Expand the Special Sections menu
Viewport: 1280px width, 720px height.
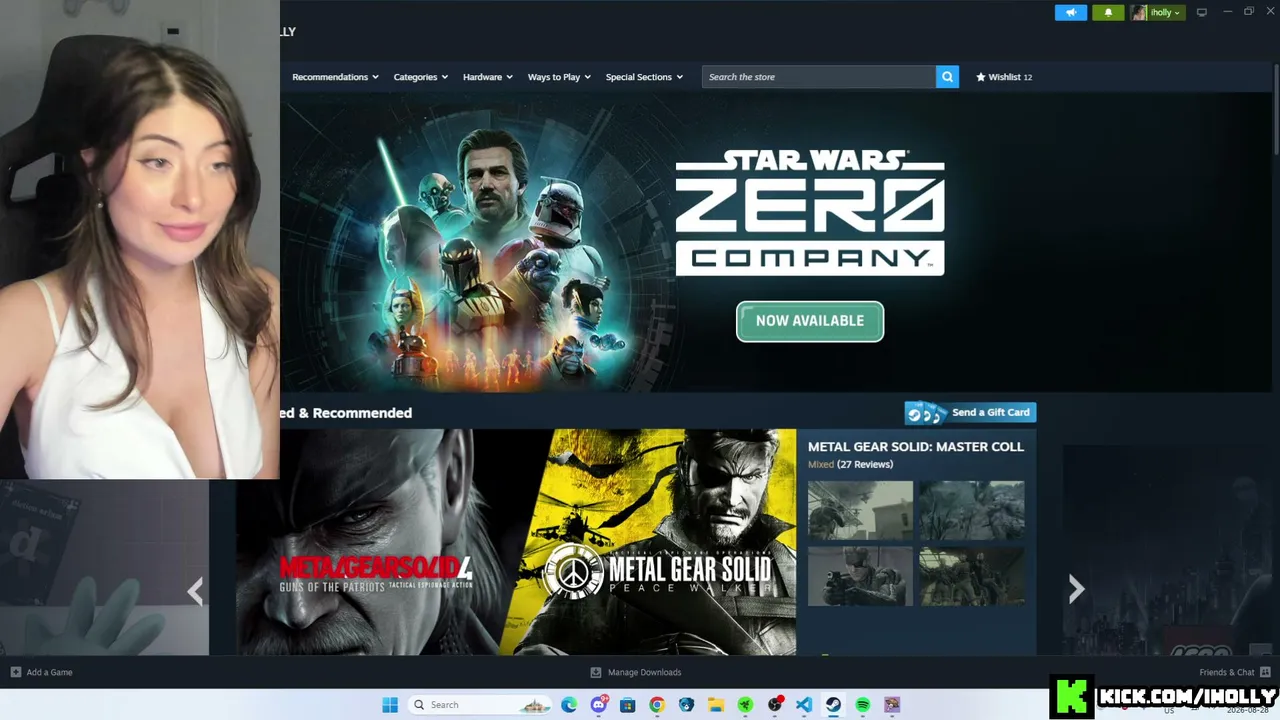pyautogui.click(x=644, y=77)
